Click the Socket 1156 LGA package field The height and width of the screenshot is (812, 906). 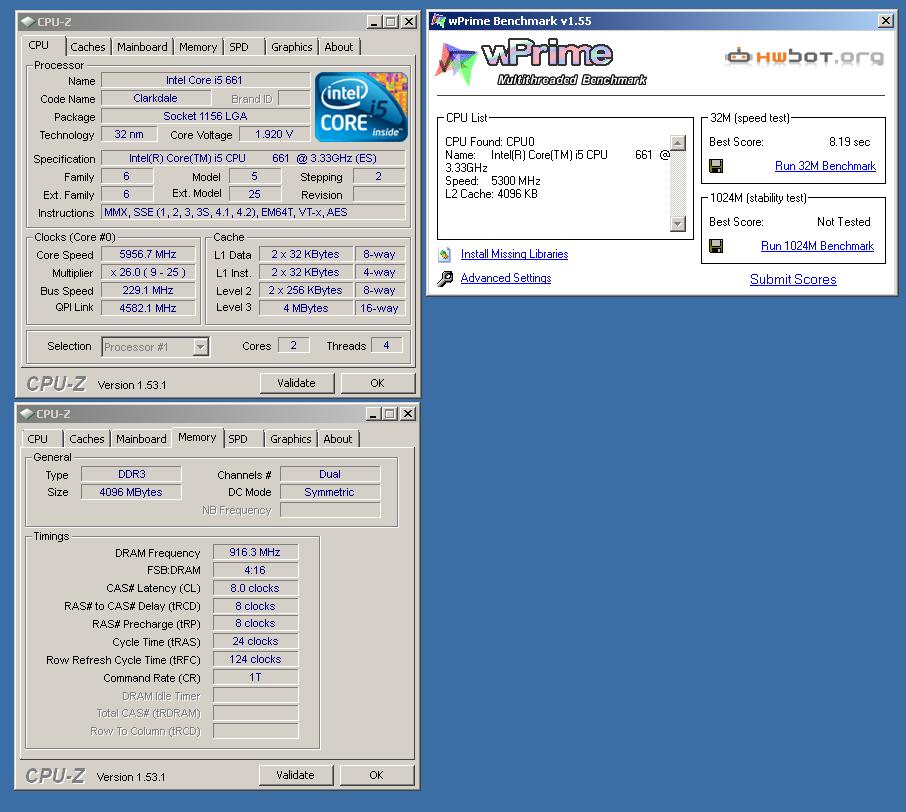click(205, 116)
